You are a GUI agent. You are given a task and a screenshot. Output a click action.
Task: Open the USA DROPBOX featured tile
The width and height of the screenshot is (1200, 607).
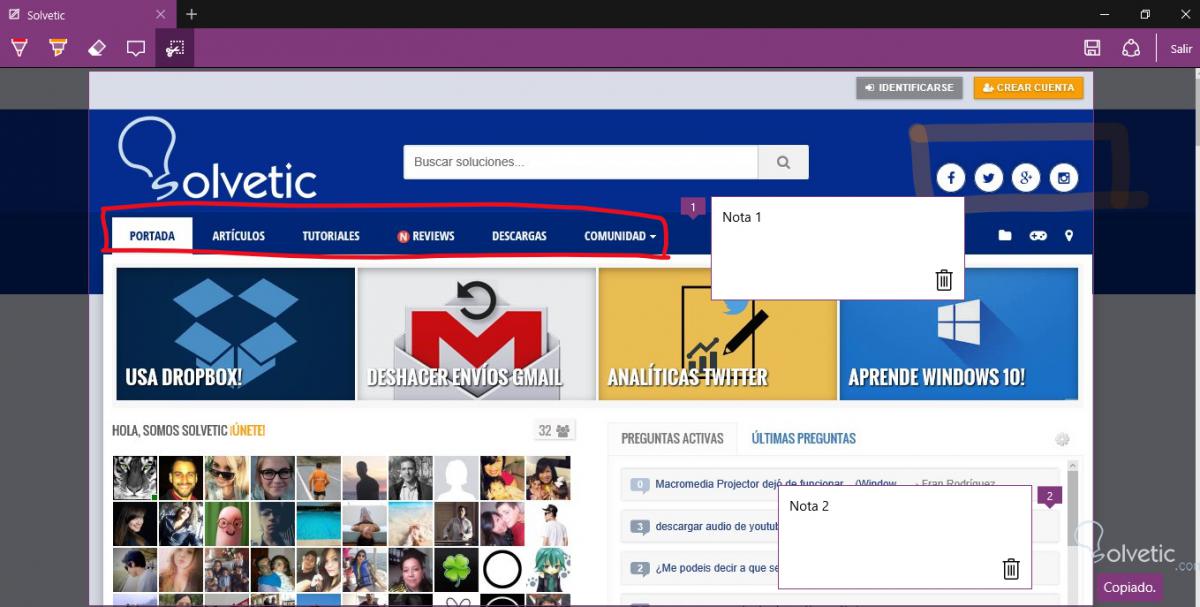tap(236, 334)
